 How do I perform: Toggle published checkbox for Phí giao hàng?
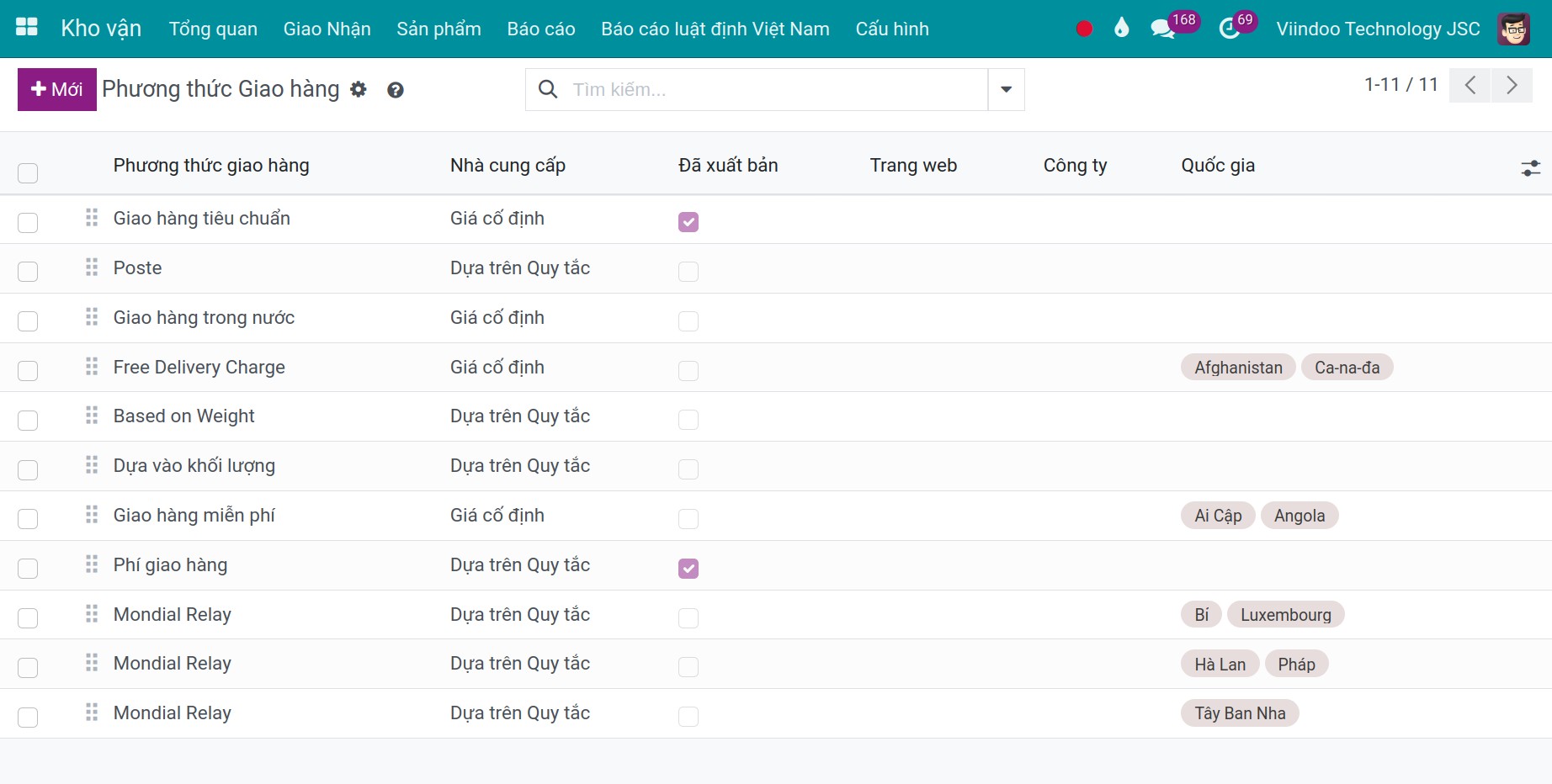pos(688,569)
